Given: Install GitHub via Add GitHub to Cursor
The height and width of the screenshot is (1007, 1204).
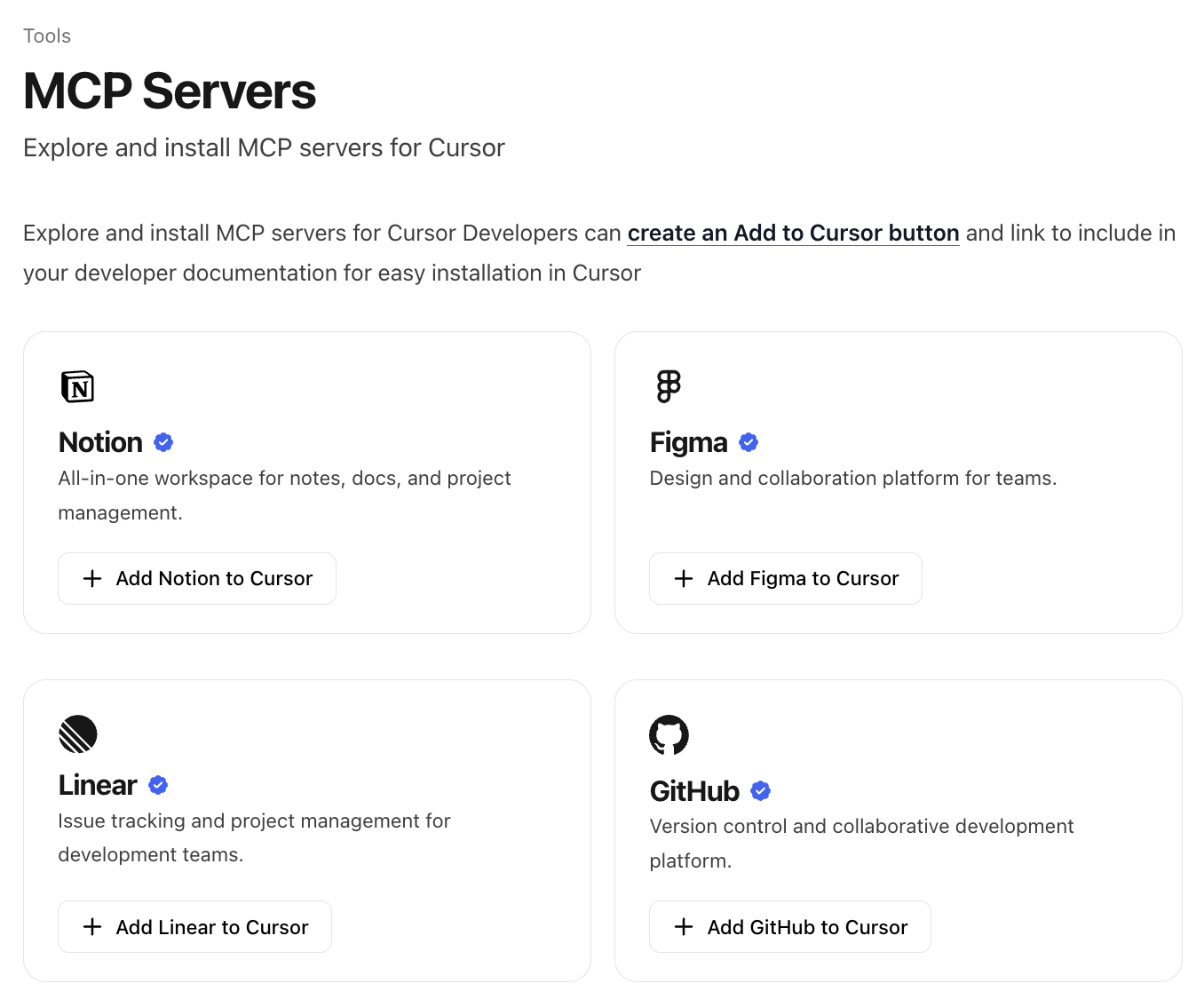Looking at the screenshot, I should pos(790,926).
